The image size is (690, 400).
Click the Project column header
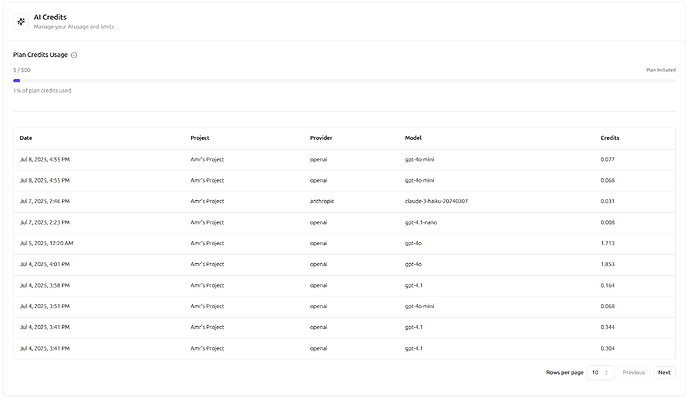click(x=200, y=138)
